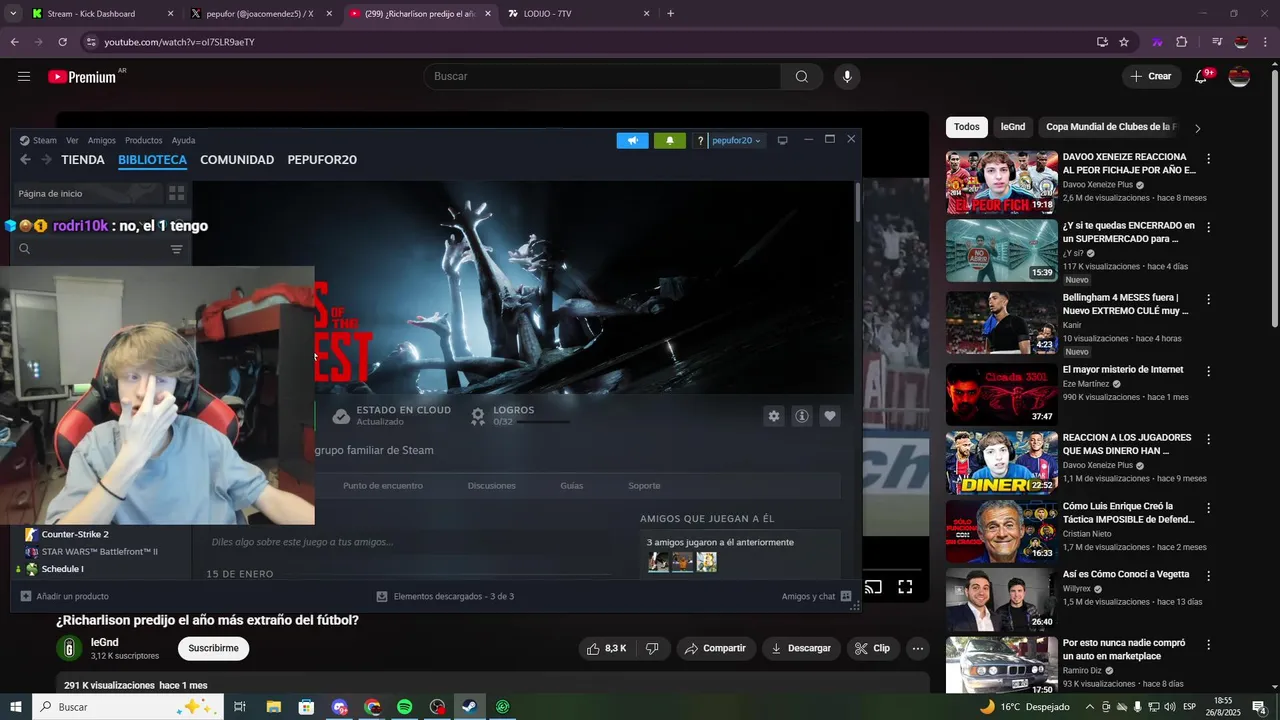Select Counter-Strike 2 in Steam library
1280x720 pixels.
75,535
